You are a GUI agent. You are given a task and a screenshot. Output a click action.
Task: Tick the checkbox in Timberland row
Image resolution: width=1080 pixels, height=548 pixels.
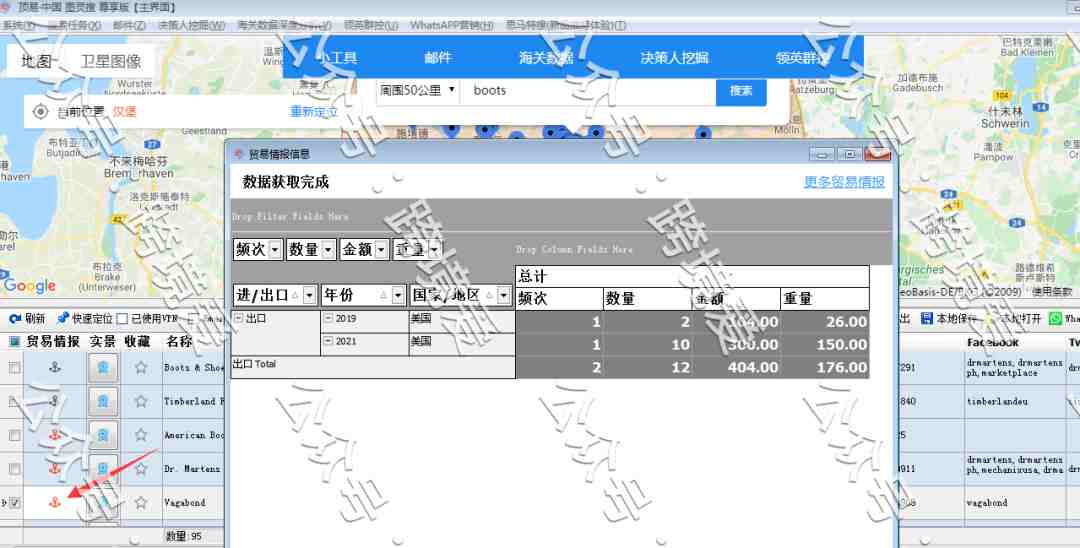point(14,401)
